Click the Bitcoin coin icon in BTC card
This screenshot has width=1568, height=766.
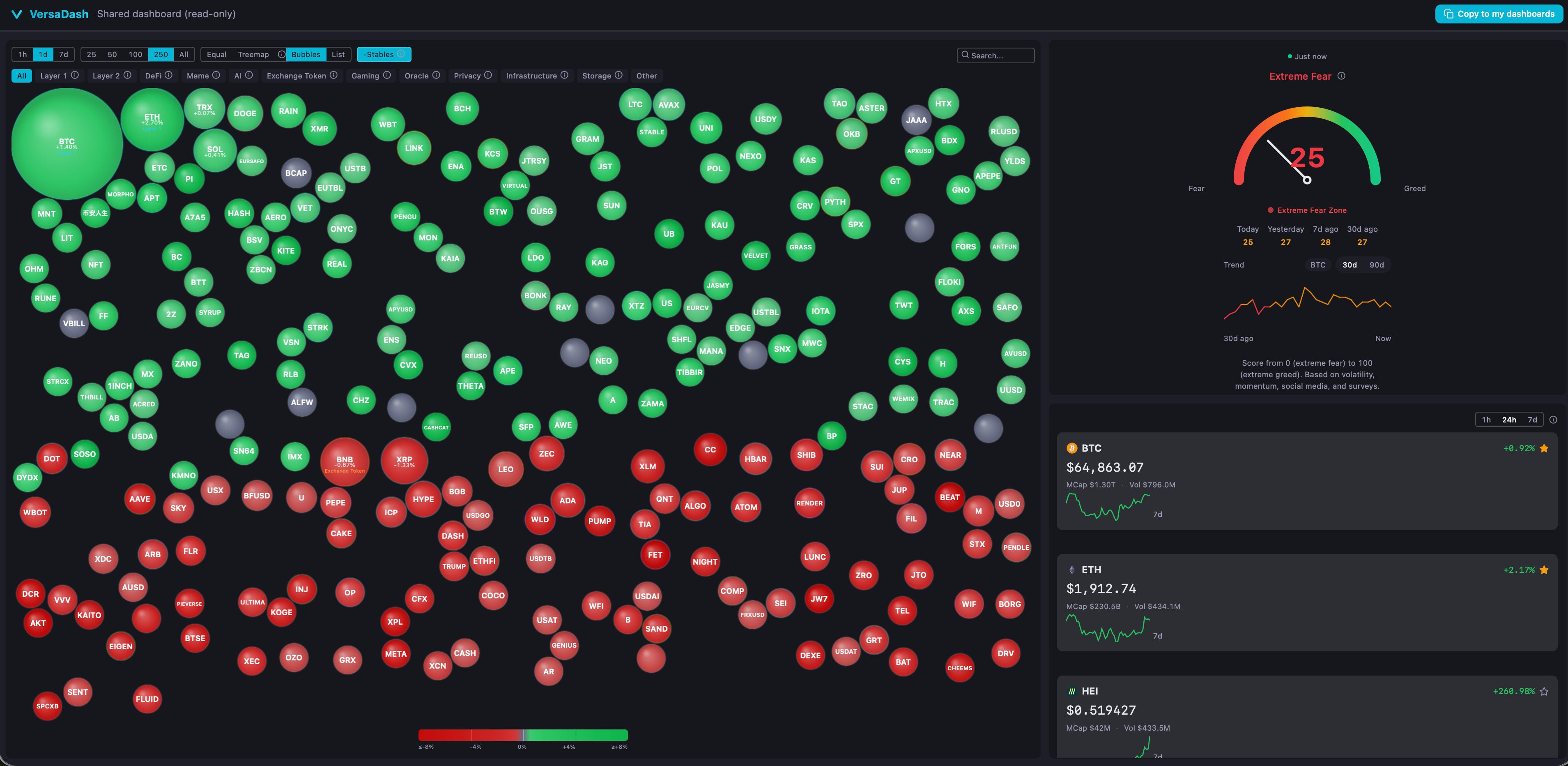tap(1072, 448)
